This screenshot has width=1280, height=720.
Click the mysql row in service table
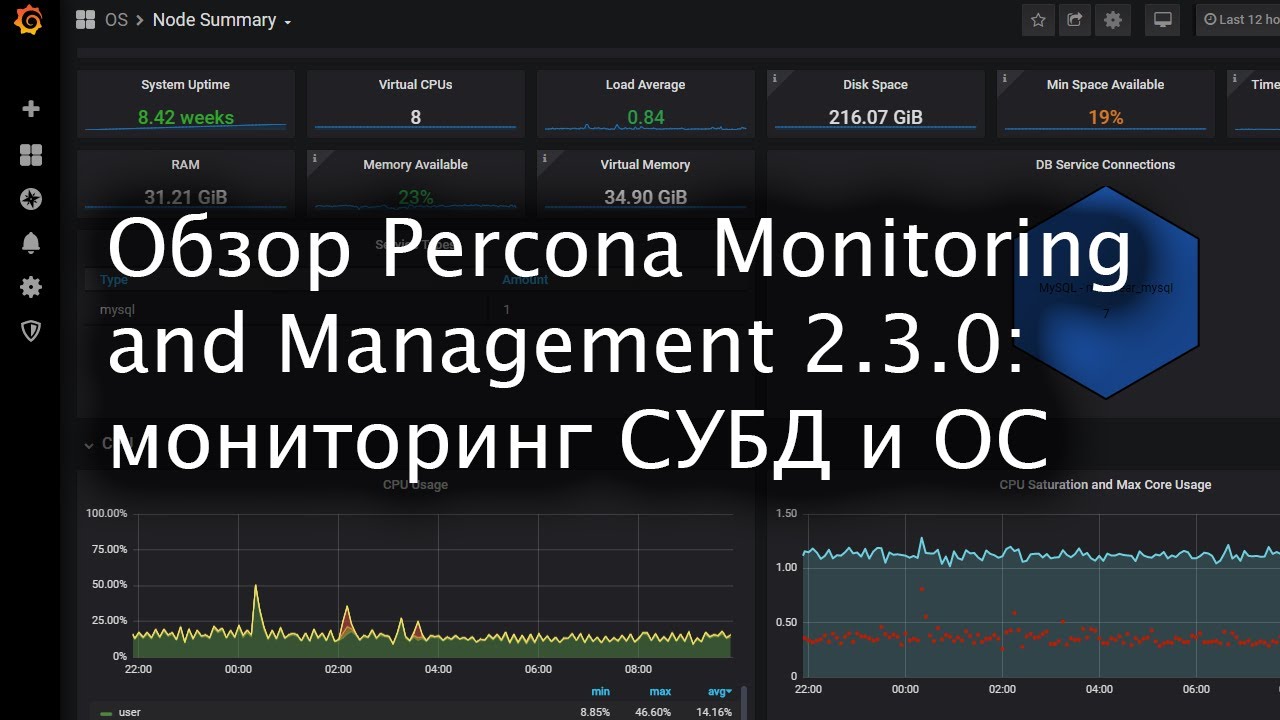415,310
